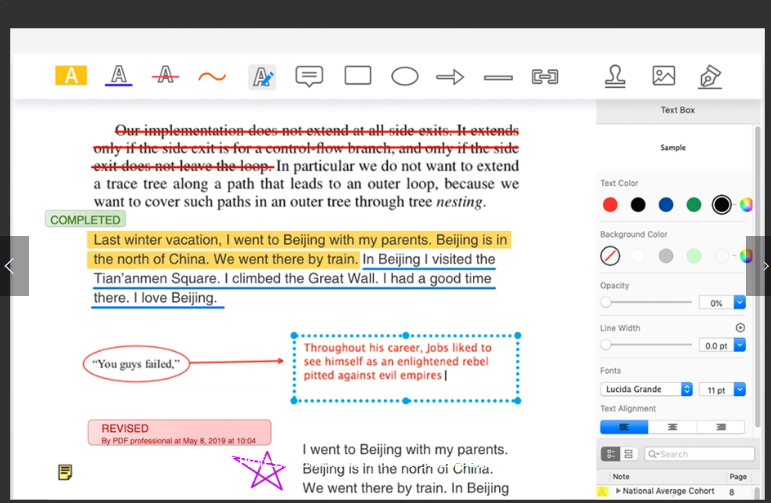Pick light green background color
The image size is (771, 503).
(693, 256)
